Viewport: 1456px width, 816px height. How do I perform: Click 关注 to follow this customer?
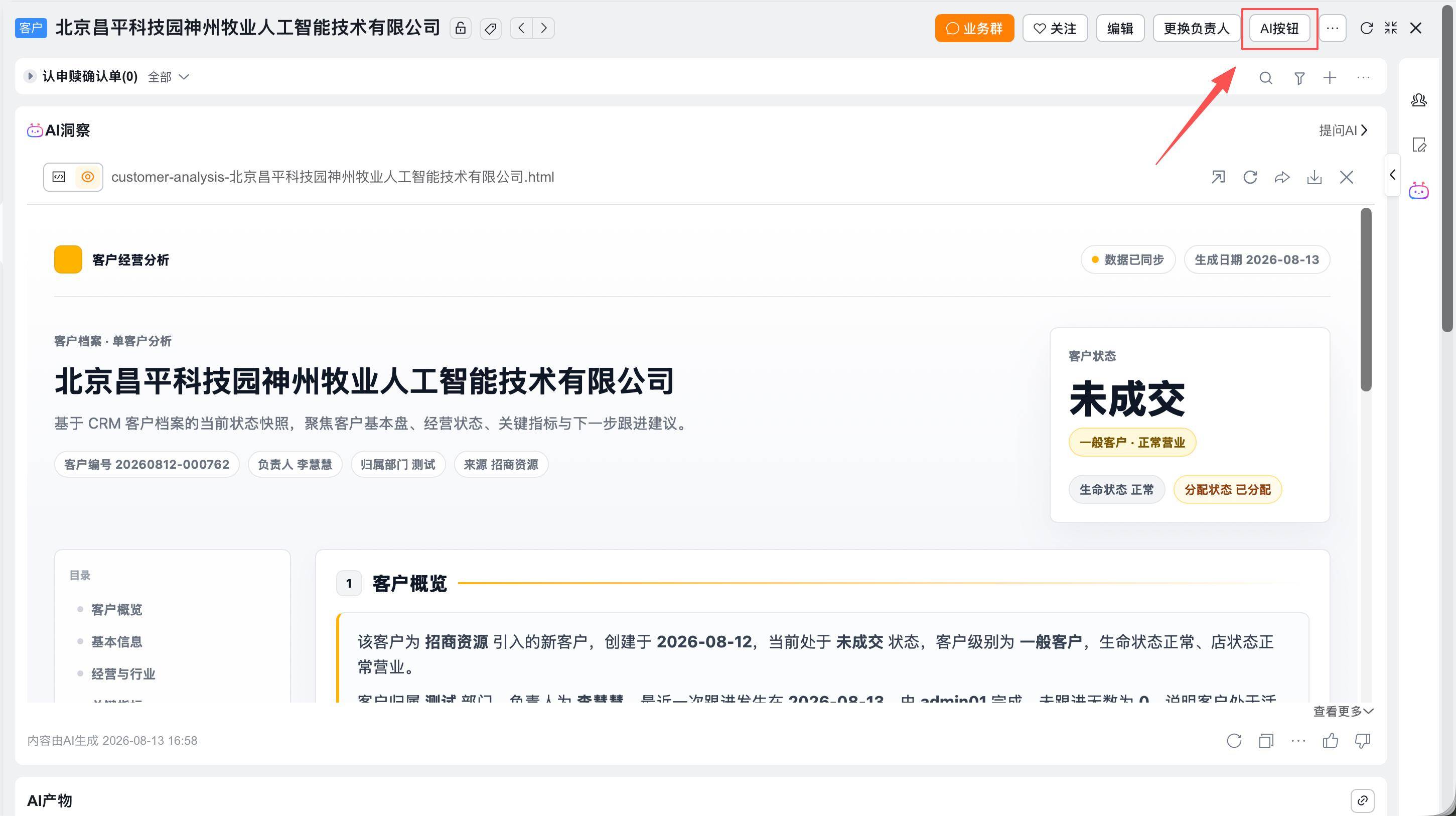tap(1055, 28)
